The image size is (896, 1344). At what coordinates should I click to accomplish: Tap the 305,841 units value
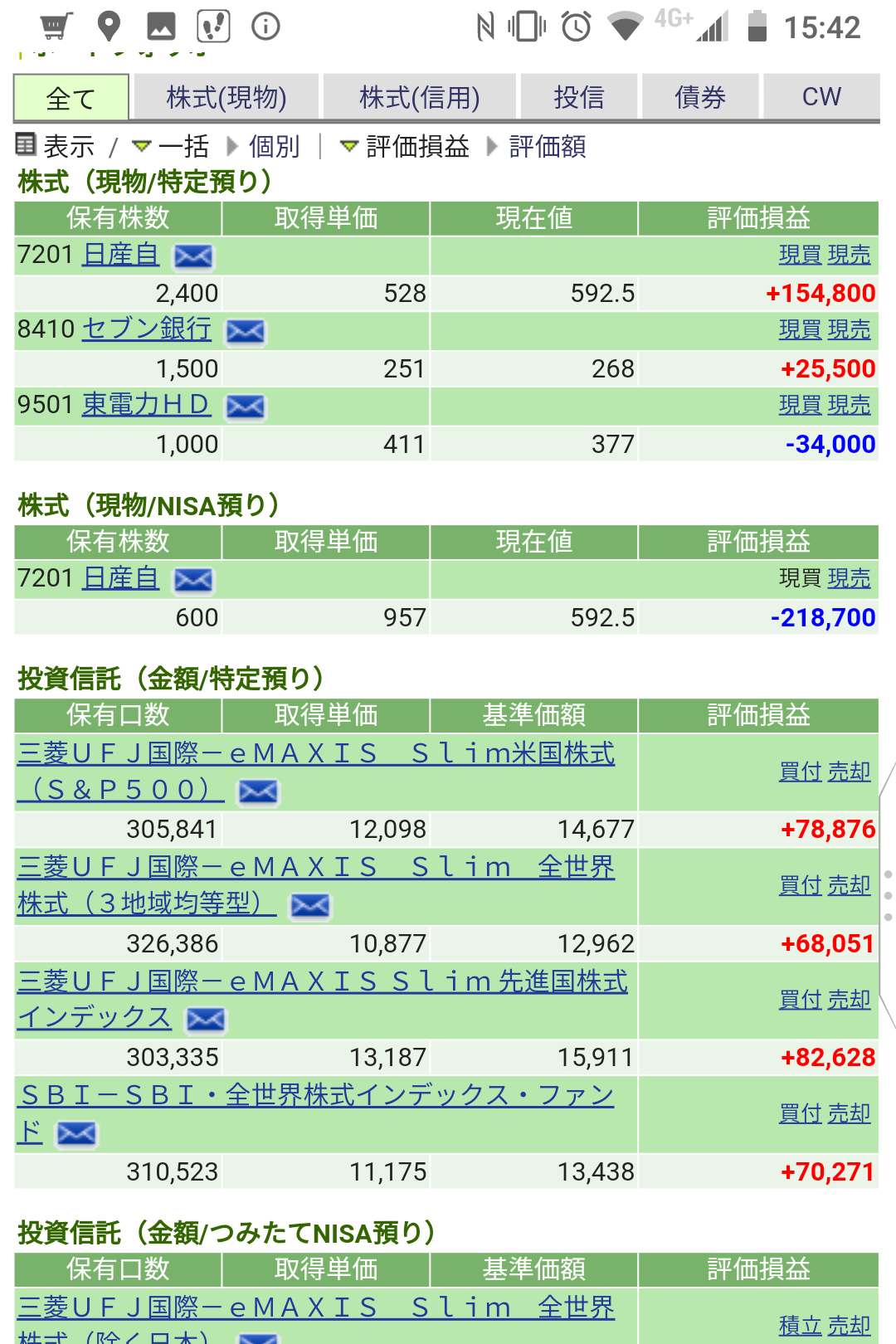pyautogui.click(x=172, y=829)
